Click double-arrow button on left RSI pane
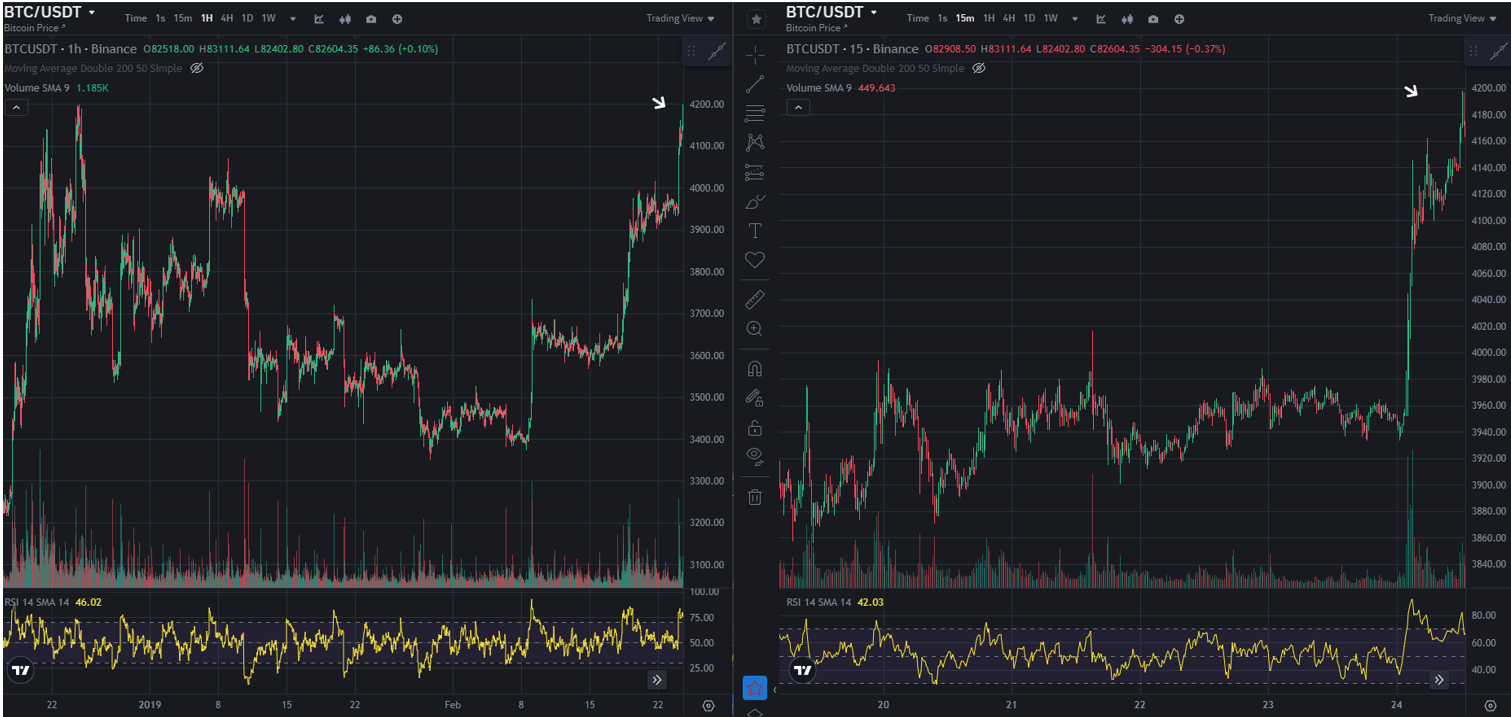 [x=657, y=680]
